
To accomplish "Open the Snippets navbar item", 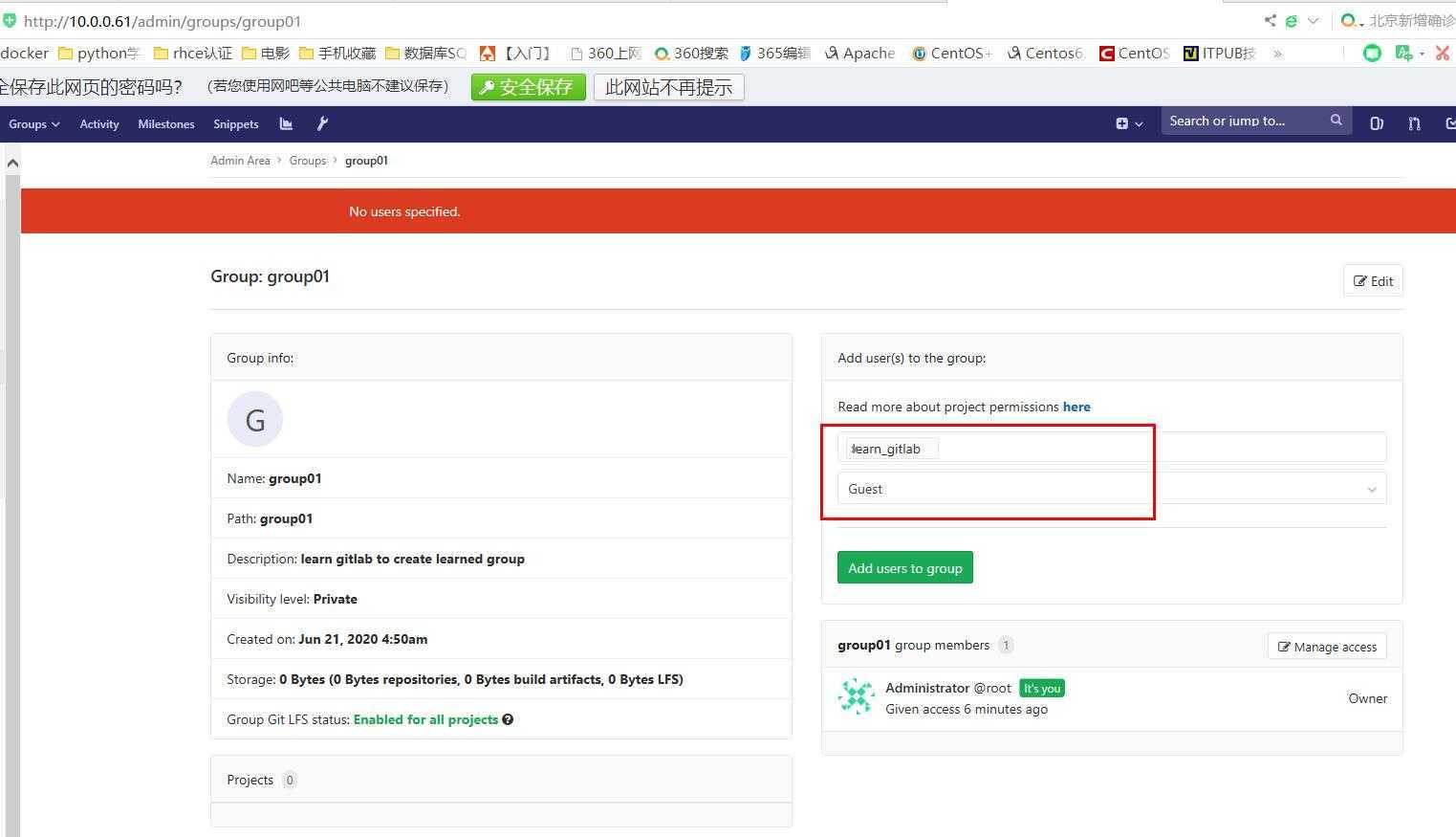I will pyautogui.click(x=236, y=124).
